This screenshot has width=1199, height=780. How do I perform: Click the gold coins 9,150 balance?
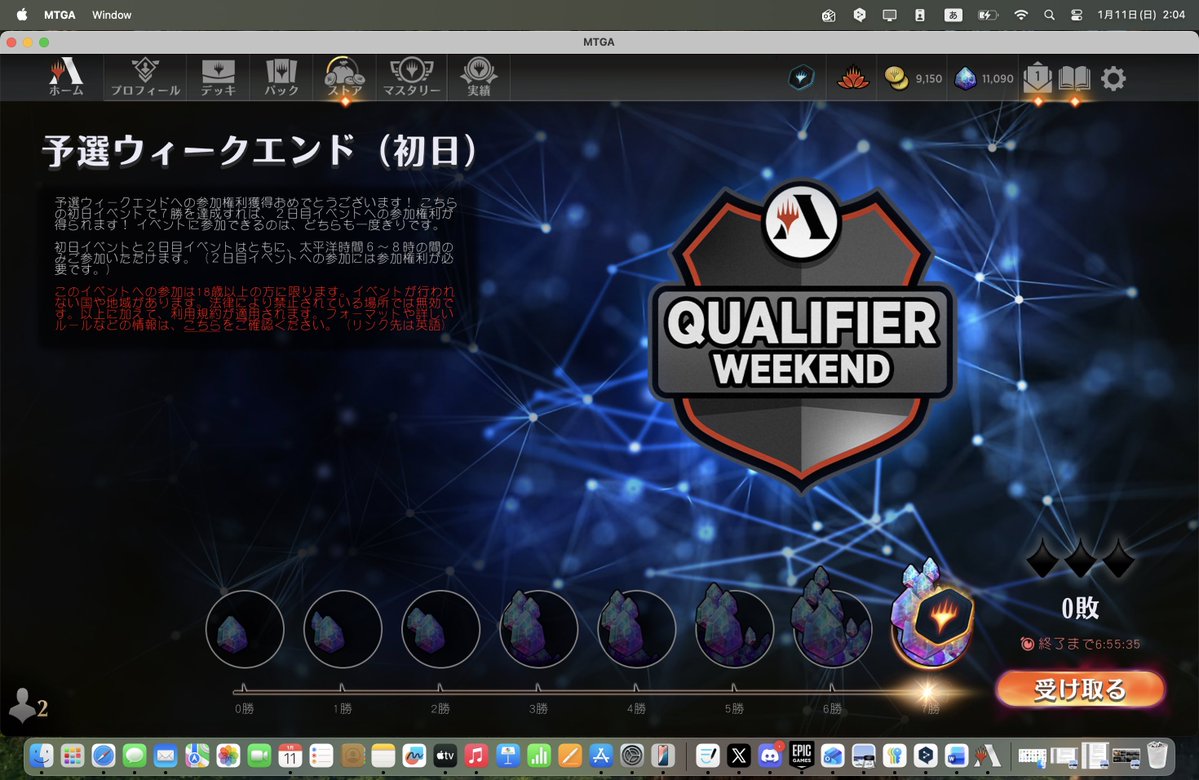[913, 78]
